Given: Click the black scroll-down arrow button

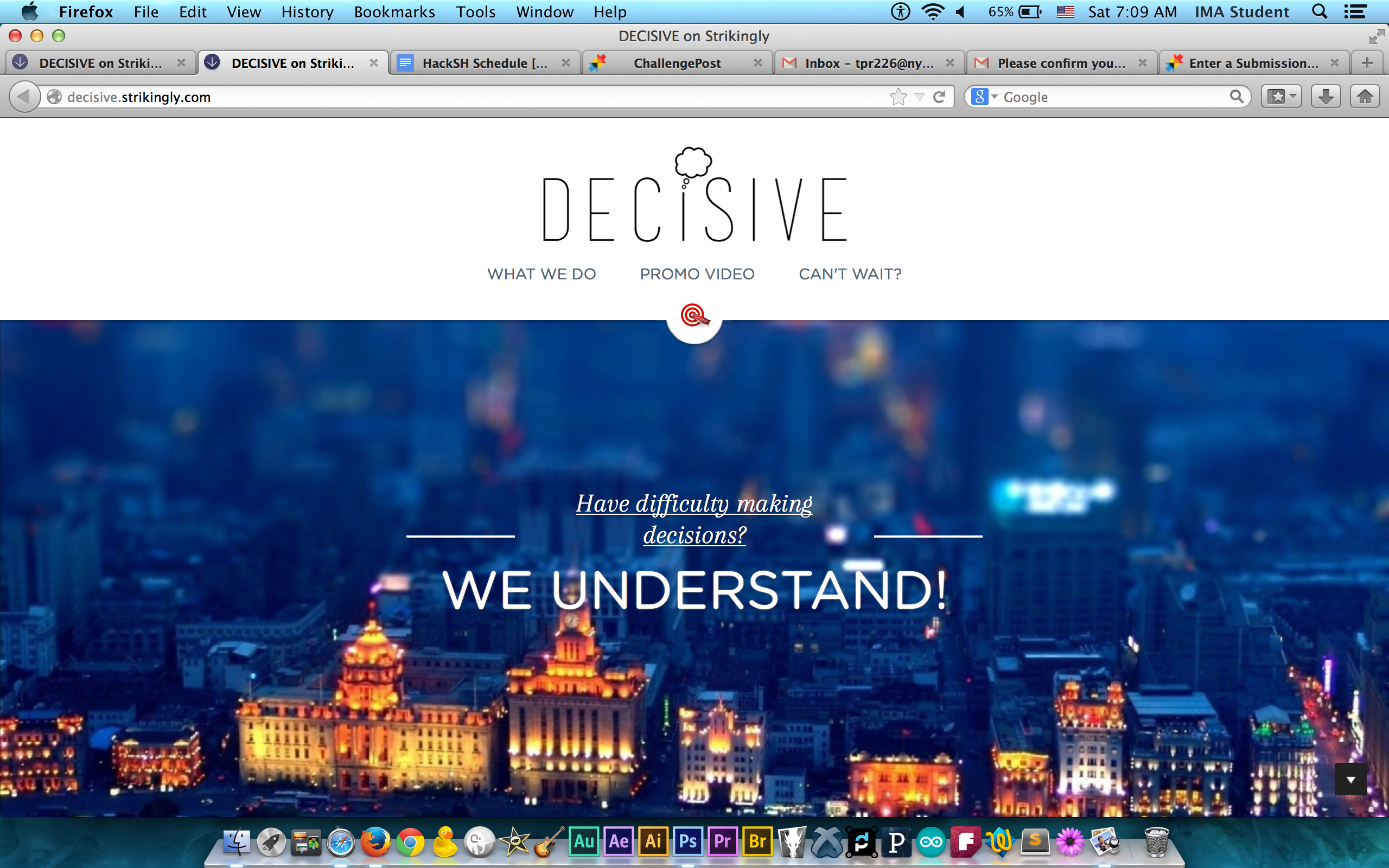Looking at the screenshot, I should (1350, 780).
